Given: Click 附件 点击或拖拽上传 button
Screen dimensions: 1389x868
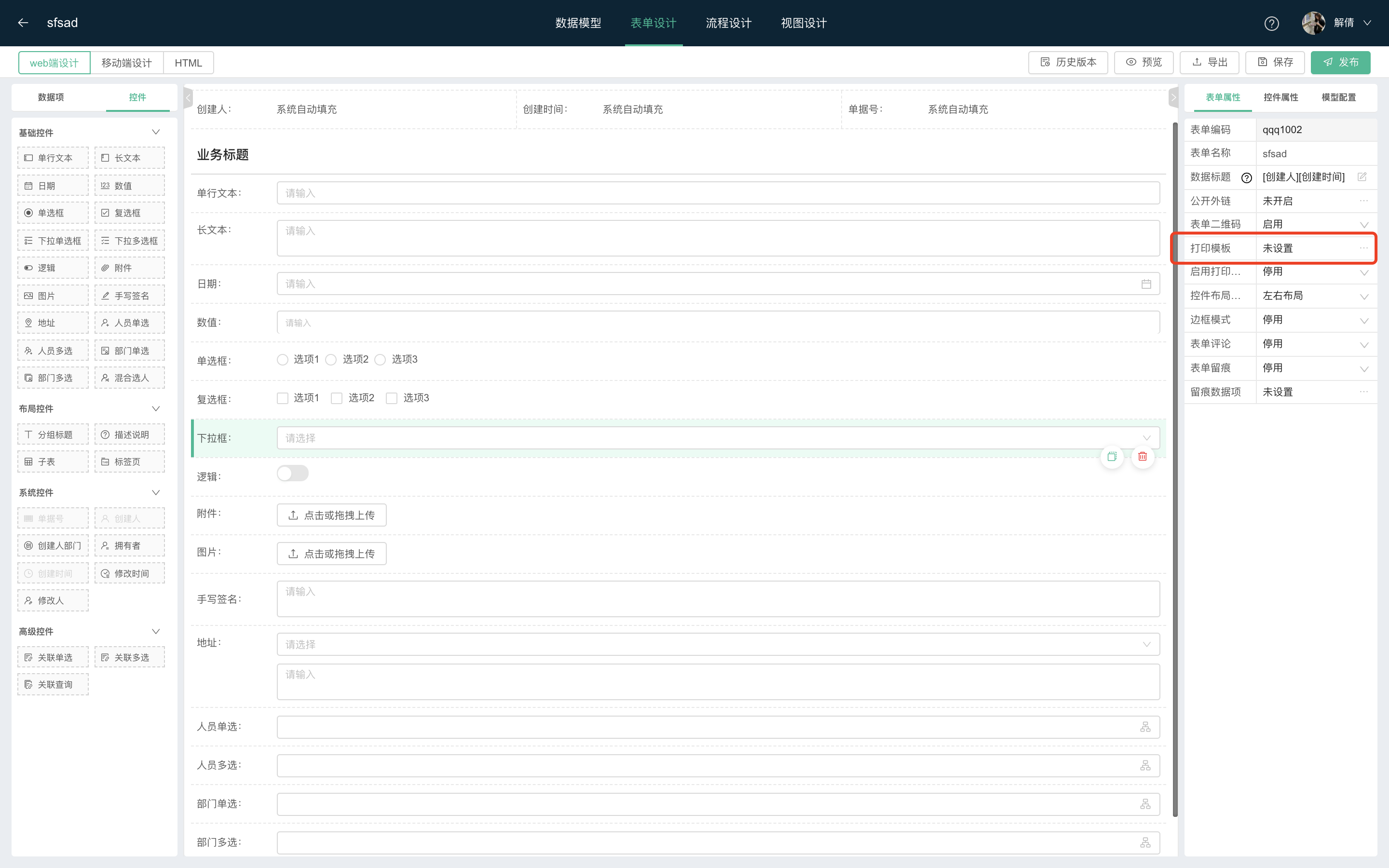Looking at the screenshot, I should click(x=331, y=515).
